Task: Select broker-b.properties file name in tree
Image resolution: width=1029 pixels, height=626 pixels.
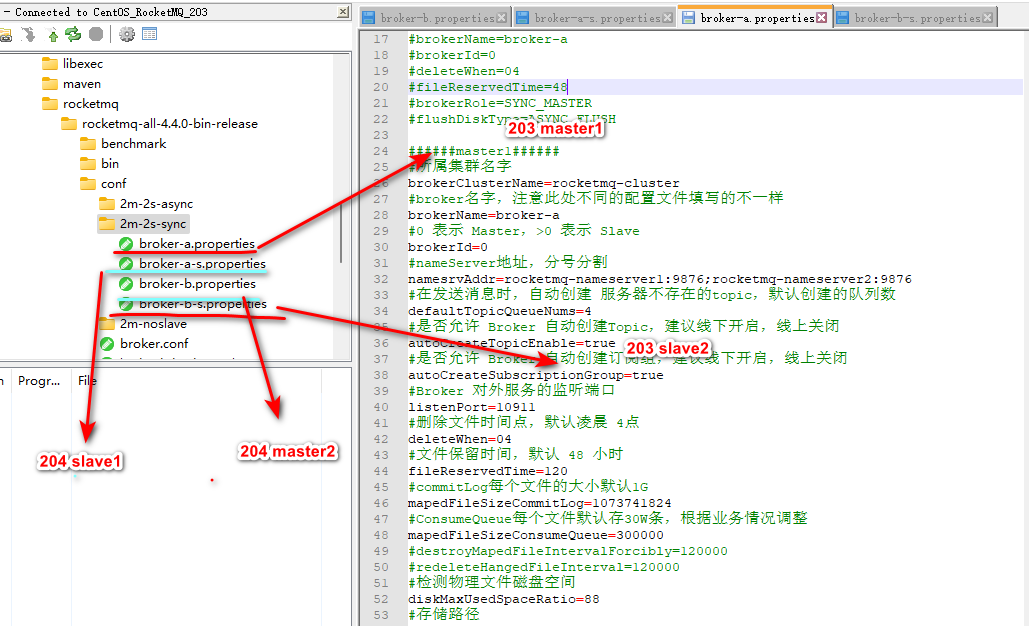Action: coord(198,284)
